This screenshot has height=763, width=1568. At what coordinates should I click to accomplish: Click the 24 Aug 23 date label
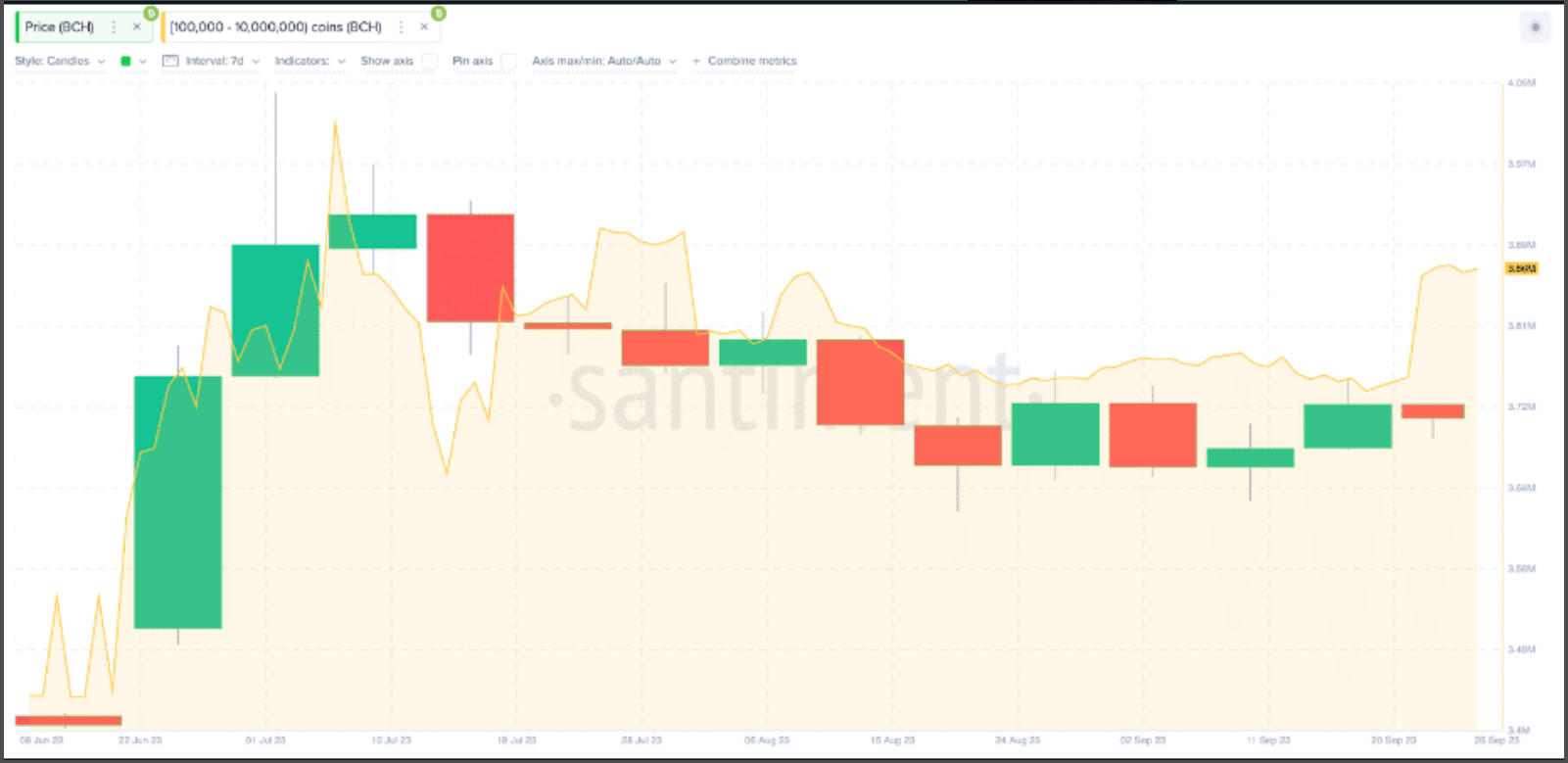(x=1018, y=740)
